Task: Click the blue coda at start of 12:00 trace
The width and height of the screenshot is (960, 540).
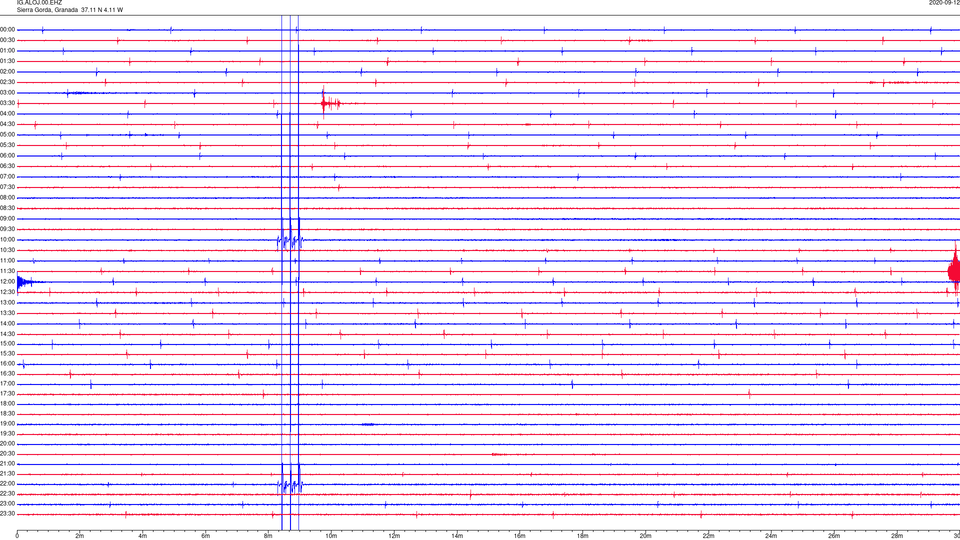Action: point(28,282)
